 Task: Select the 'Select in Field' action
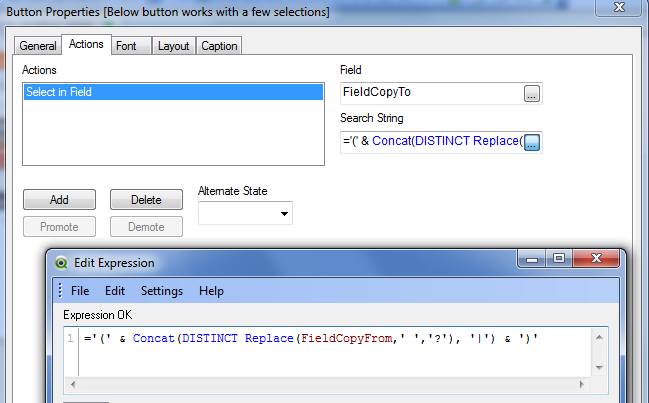coord(172,92)
